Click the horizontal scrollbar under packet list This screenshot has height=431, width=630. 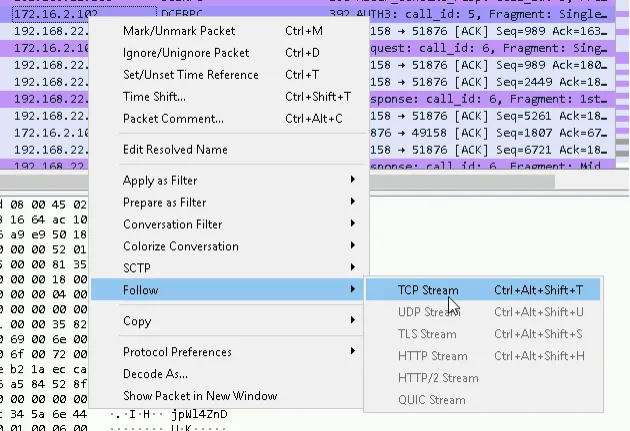tap(462, 182)
